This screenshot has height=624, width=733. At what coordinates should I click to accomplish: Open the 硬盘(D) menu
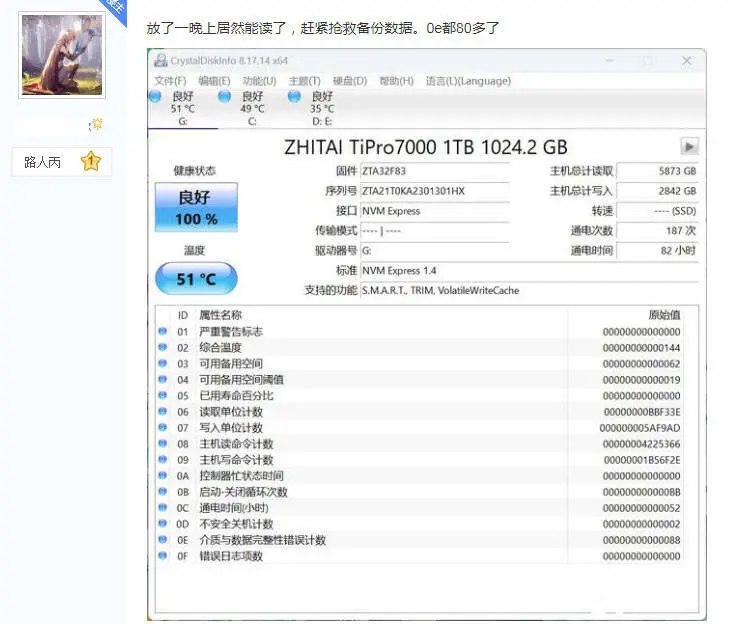tap(349, 81)
